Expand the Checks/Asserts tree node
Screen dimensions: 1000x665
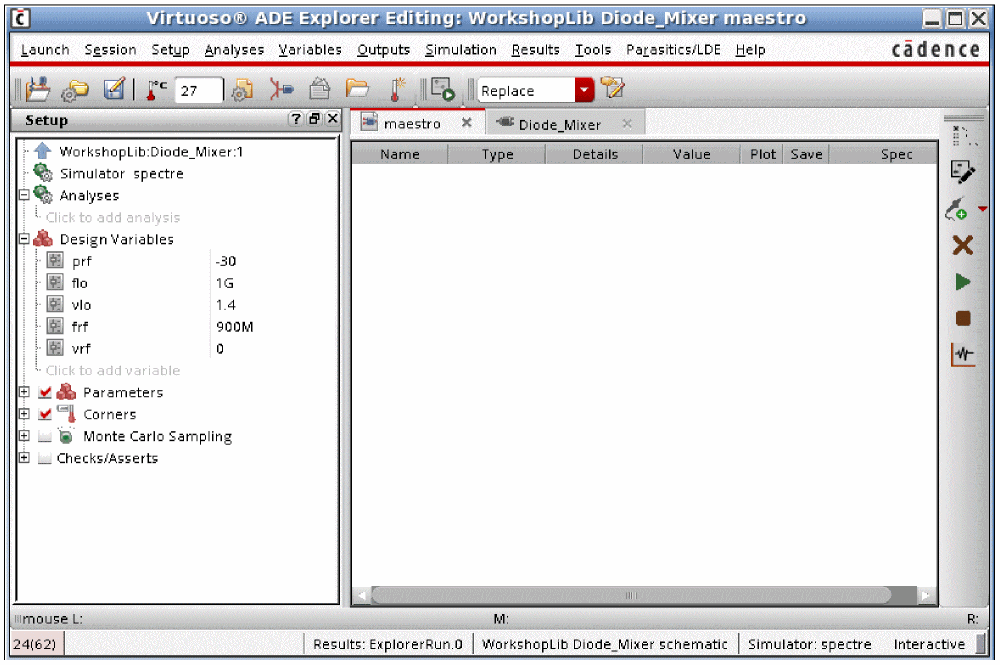(x=24, y=459)
